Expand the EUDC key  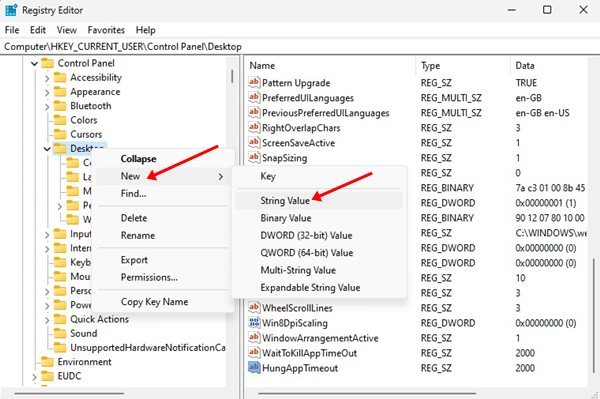point(34,376)
